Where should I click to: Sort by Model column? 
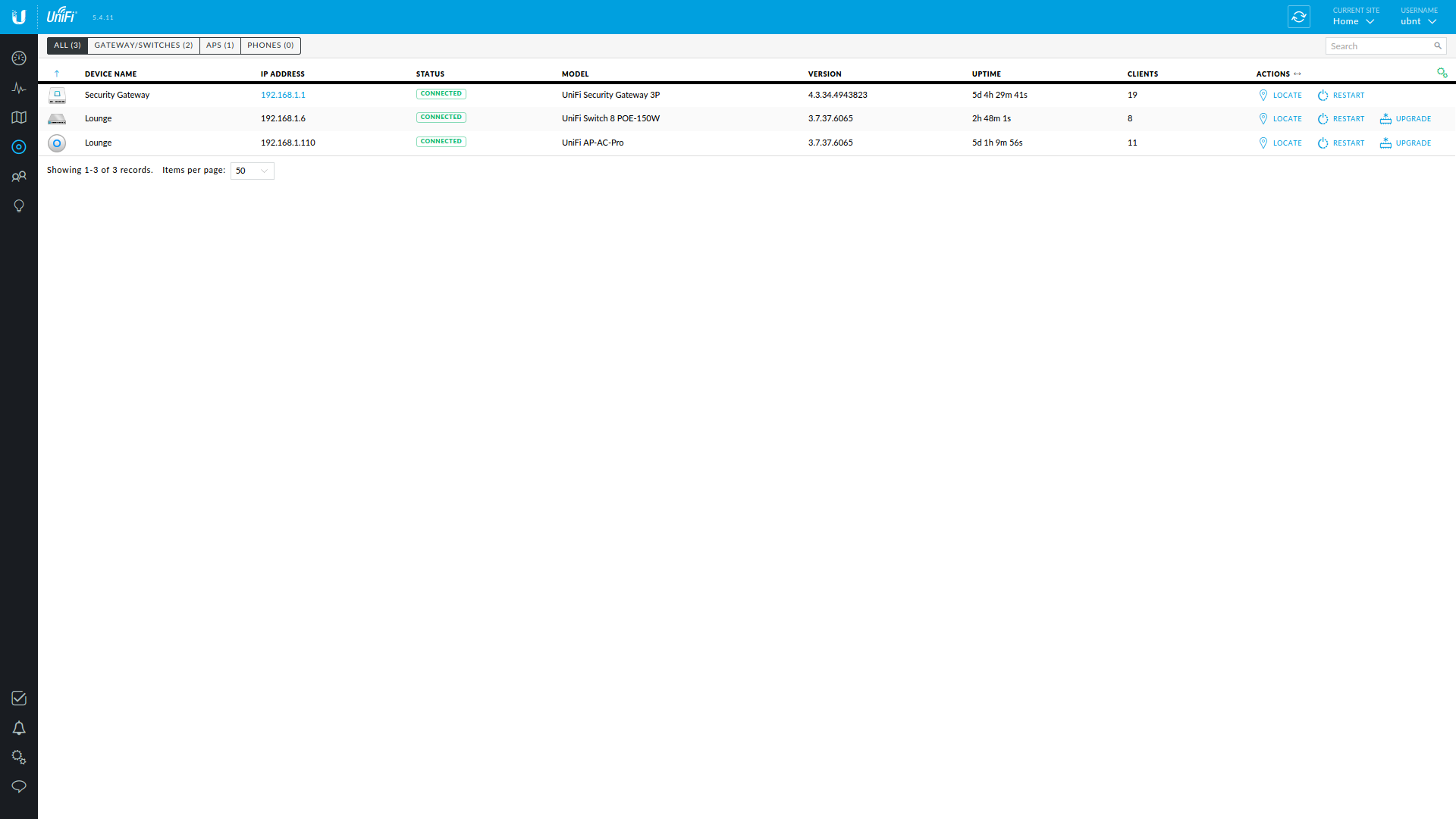(x=575, y=74)
